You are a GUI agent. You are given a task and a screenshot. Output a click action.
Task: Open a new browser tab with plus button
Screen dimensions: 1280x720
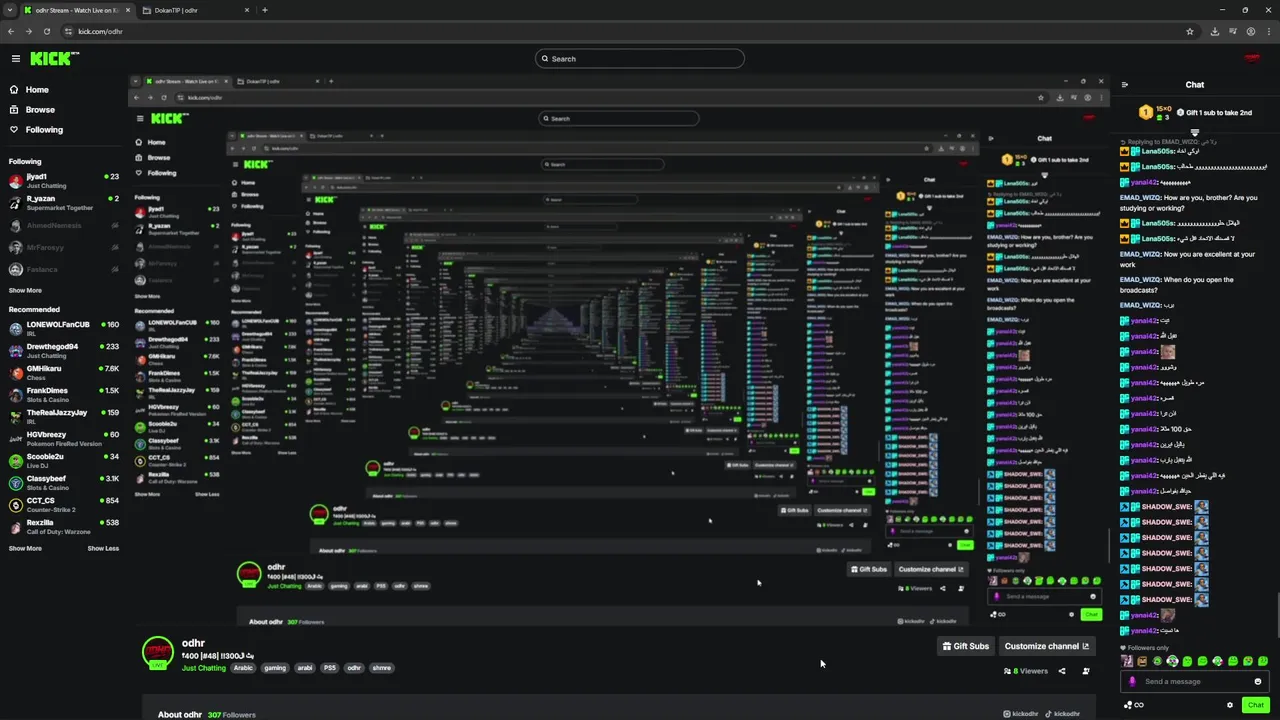pyautogui.click(x=264, y=10)
